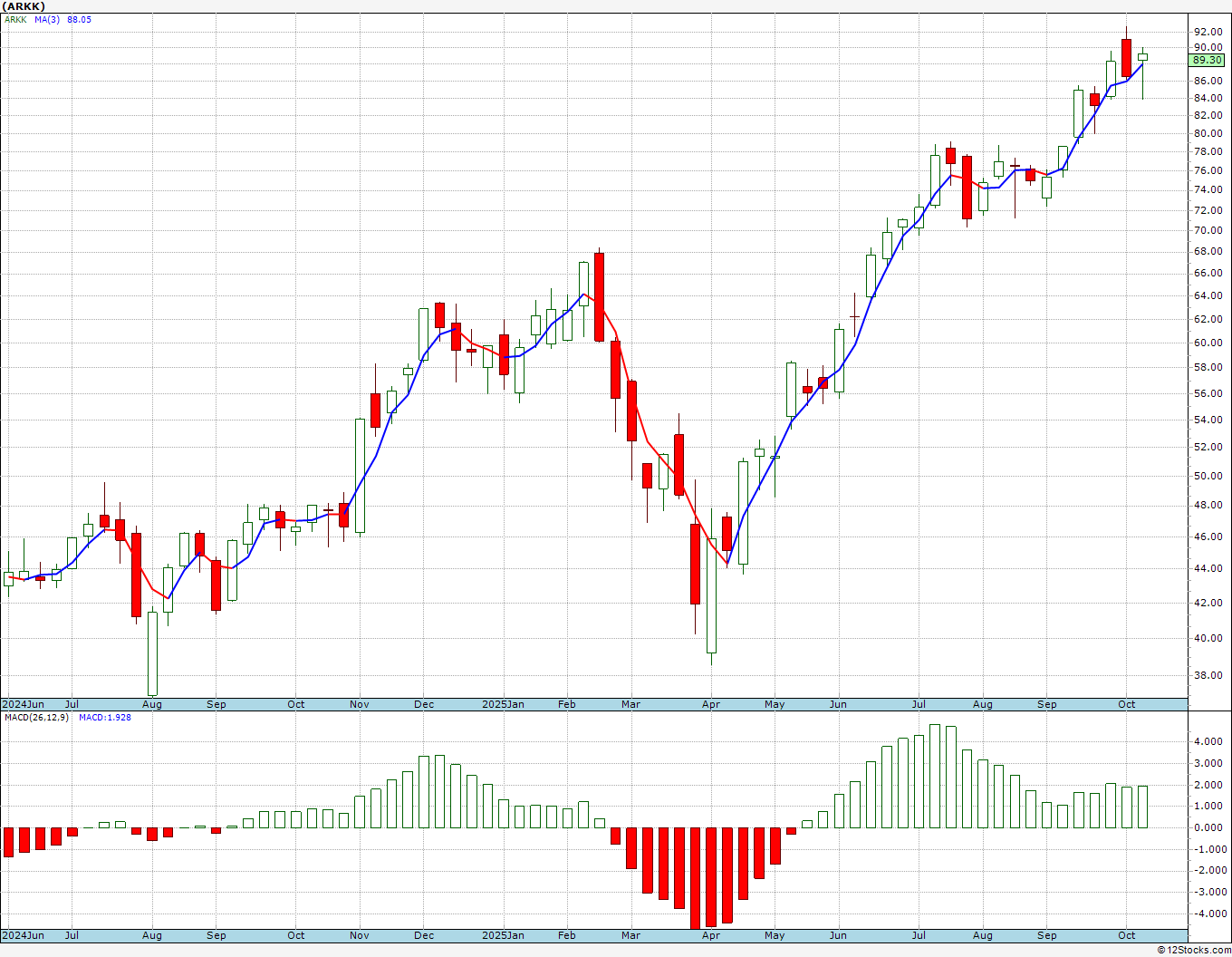The width and height of the screenshot is (1232, 957).
Task: Click "Feb" on the price chart date axis
Action: pos(567,704)
